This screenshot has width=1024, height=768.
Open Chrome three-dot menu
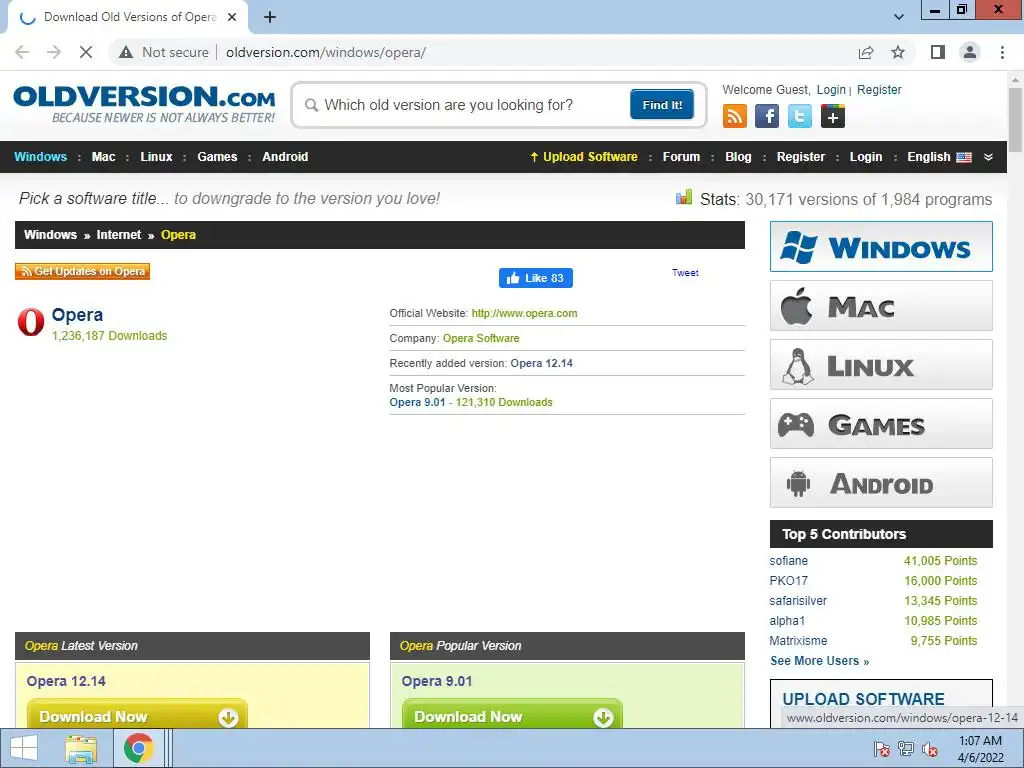click(x=1002, y=52)
